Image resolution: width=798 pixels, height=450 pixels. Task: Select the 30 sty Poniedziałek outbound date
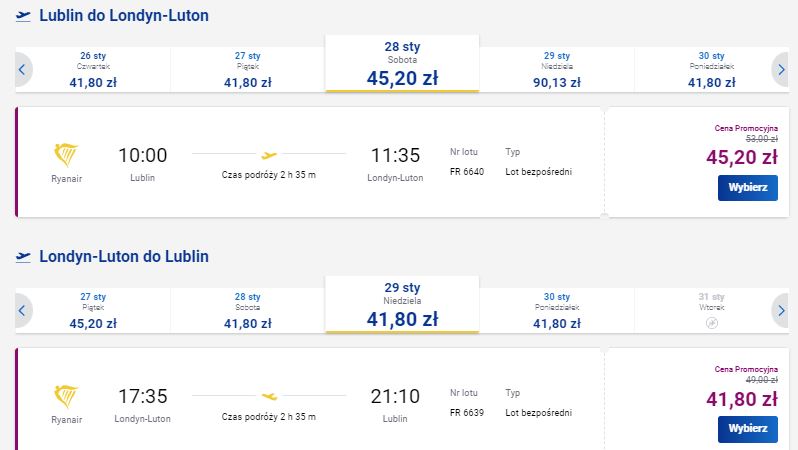pyautogui.click(x=711, y=70)
